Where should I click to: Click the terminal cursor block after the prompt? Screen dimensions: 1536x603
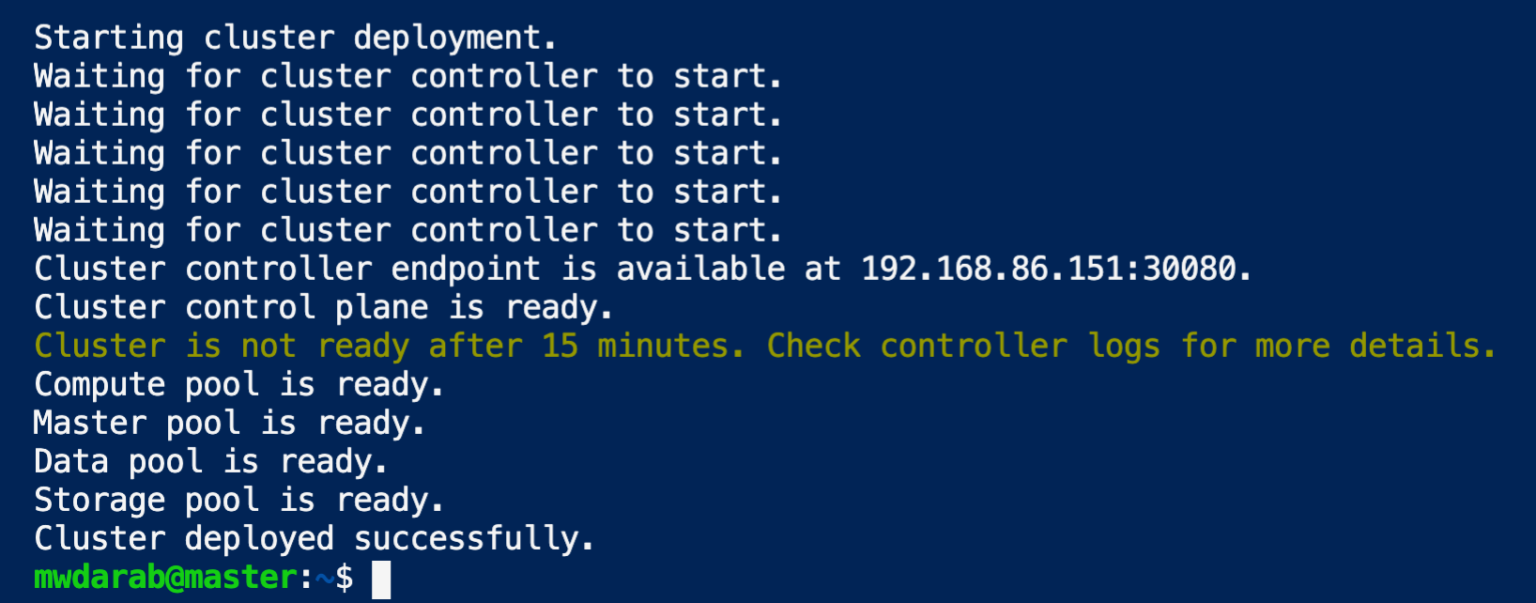pos(381,579)
